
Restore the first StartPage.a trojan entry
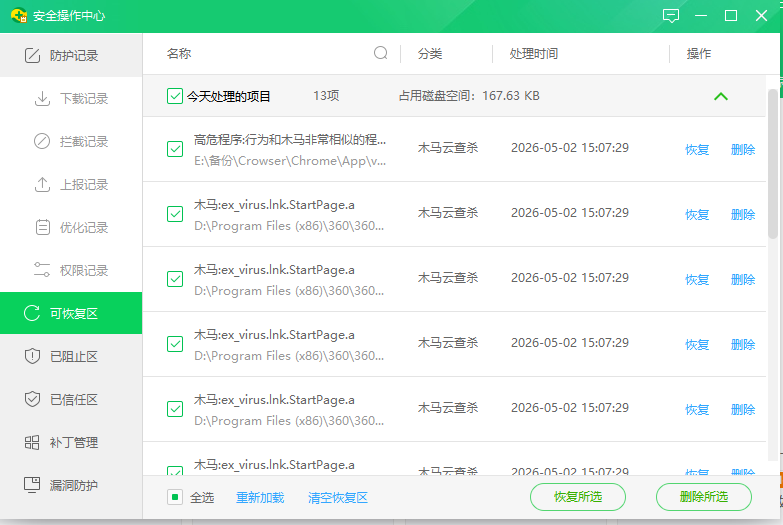pos(697,214)
